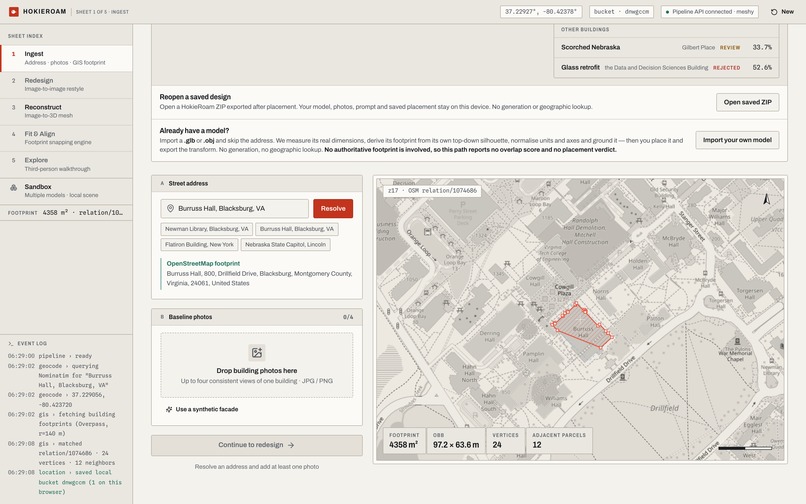Image resolution: width=806 pixels, height=504 pixels.
Task: Click the arrow icon on Continue to redesign
Action: [x=291, y=445]
